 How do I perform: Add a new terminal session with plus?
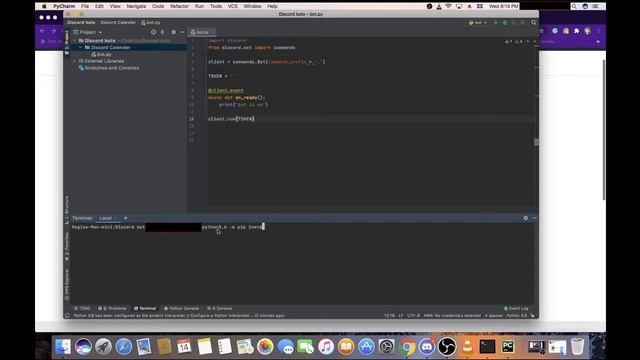coord(126,218)
